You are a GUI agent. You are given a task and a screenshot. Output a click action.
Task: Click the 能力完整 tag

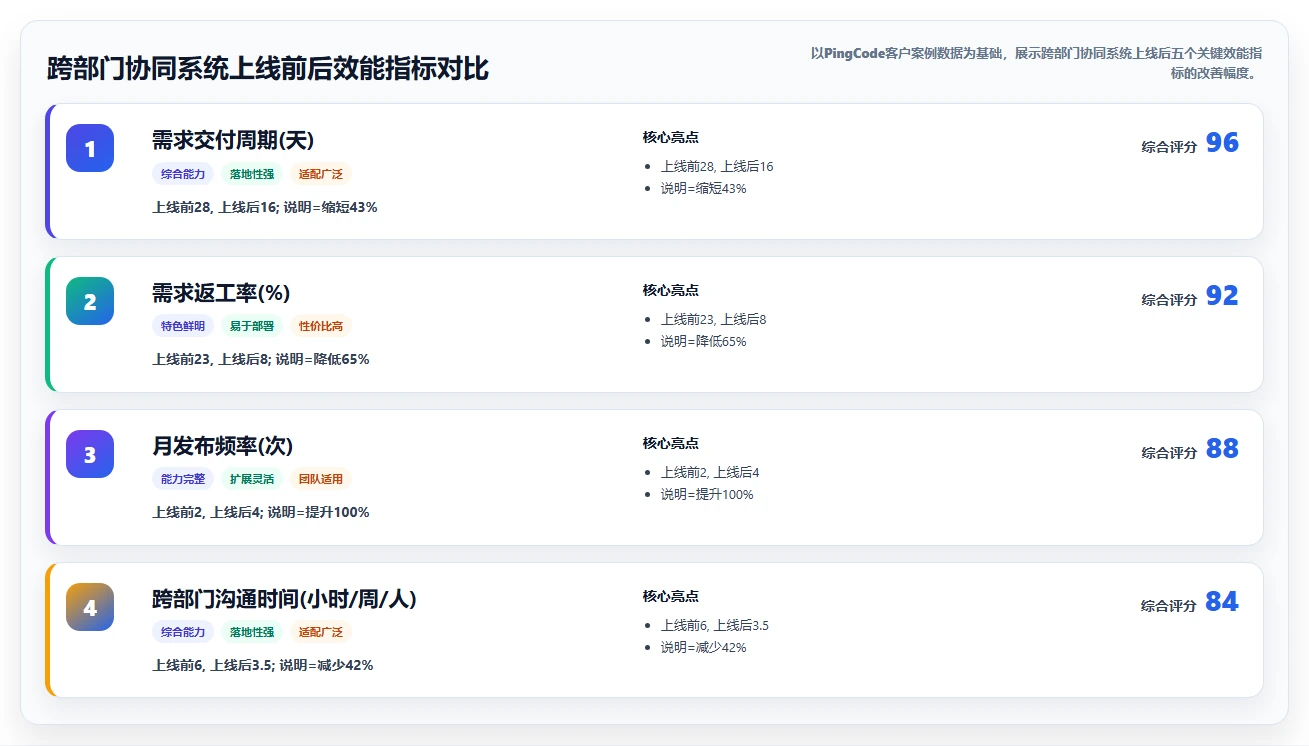tap(183, 479)
